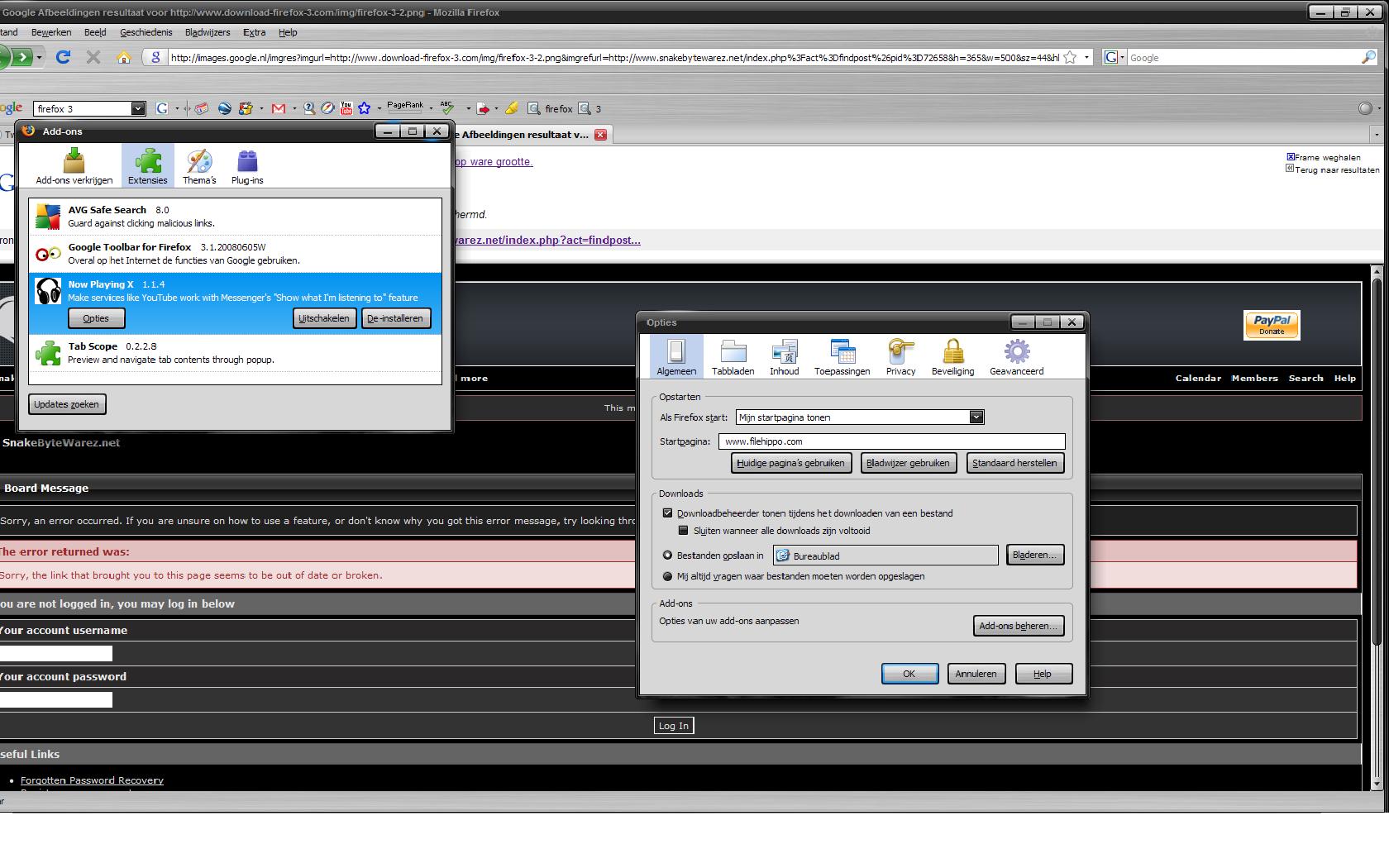Close the Afbeeldingen resultaat tab with red X
The width and height of the screenshot is (1389, 868).
(x=601, y=135)
